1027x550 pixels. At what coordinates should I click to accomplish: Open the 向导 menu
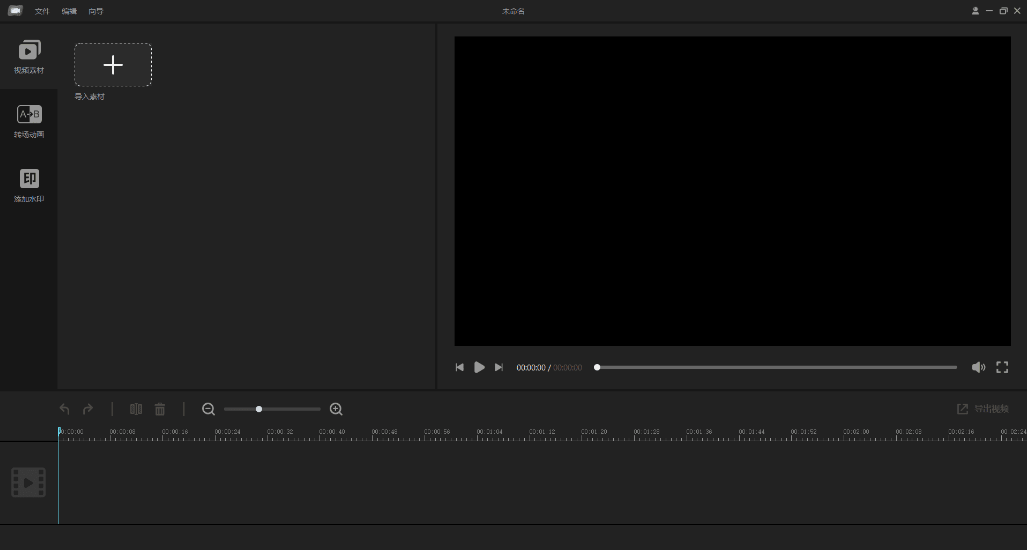point(96,11)
